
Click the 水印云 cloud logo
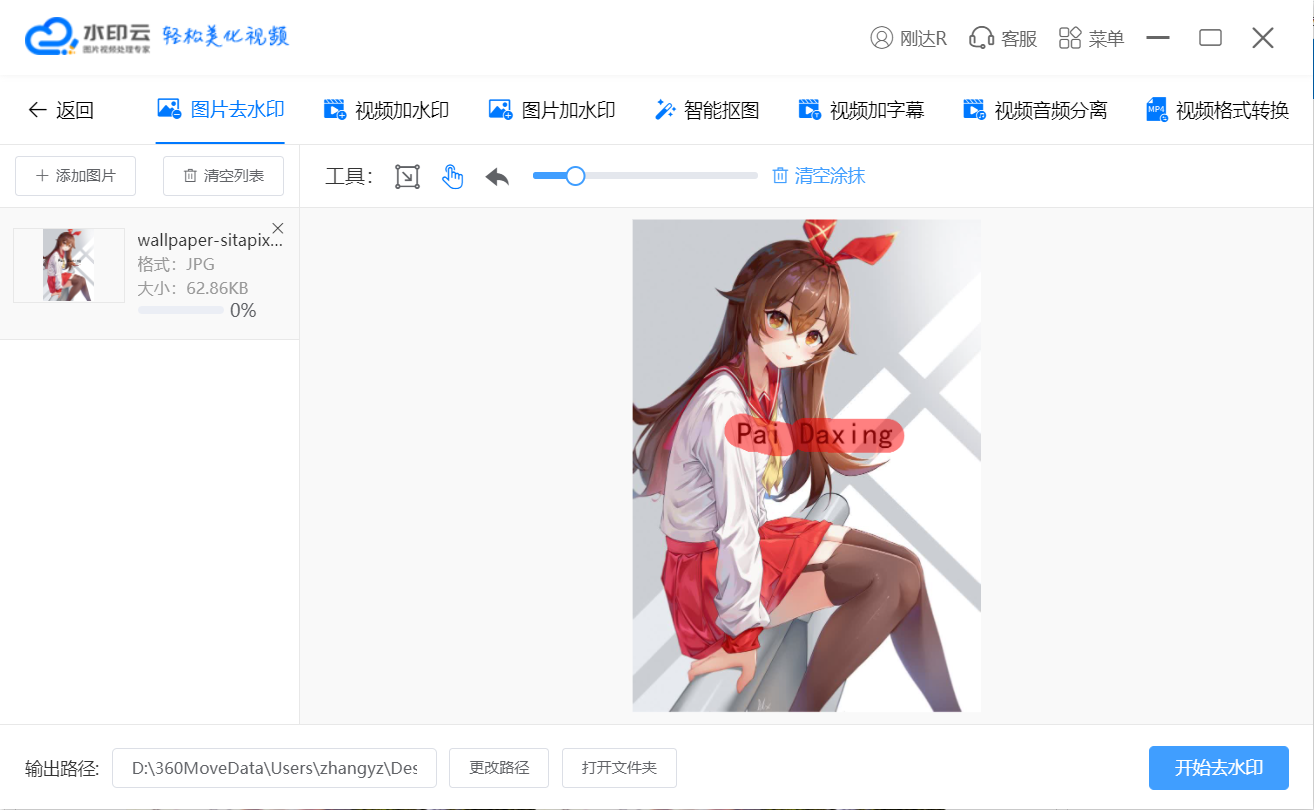click(52, 37)
